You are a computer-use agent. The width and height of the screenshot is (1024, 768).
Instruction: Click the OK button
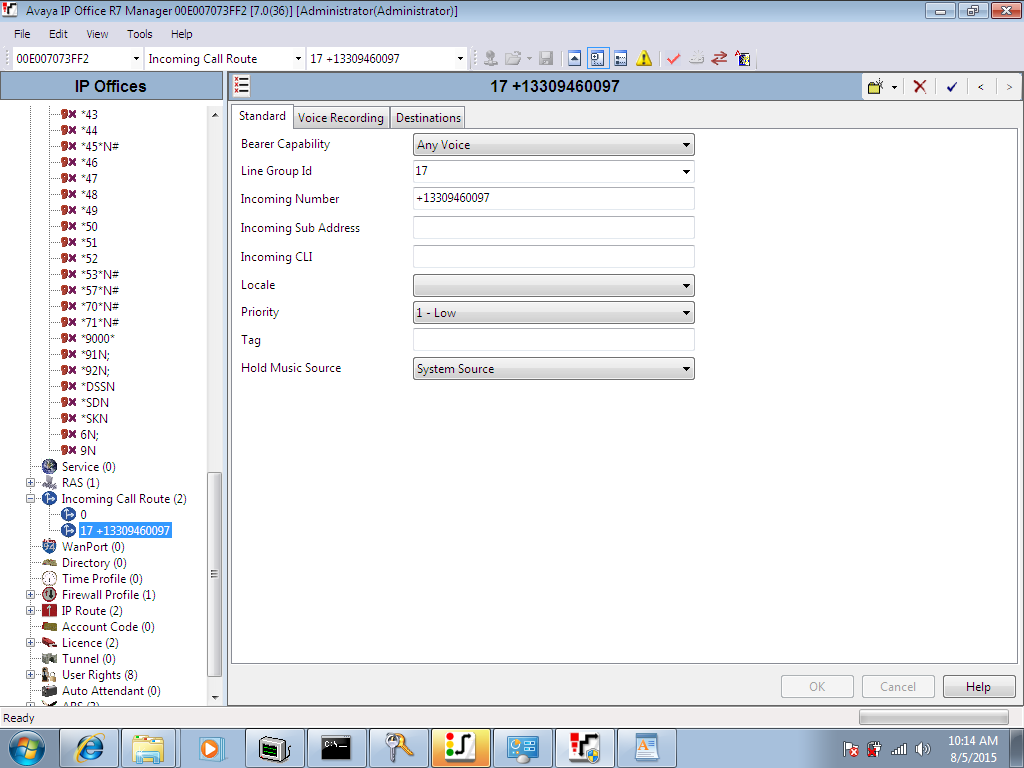[816, 686]
